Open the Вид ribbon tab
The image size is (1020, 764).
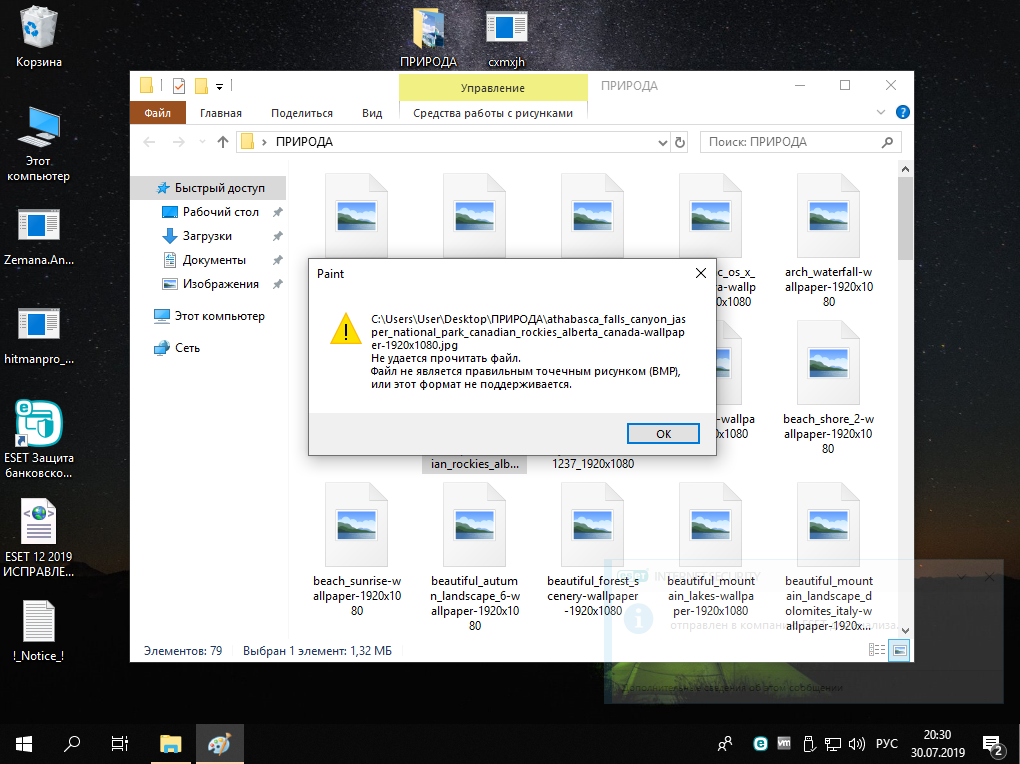372,113
